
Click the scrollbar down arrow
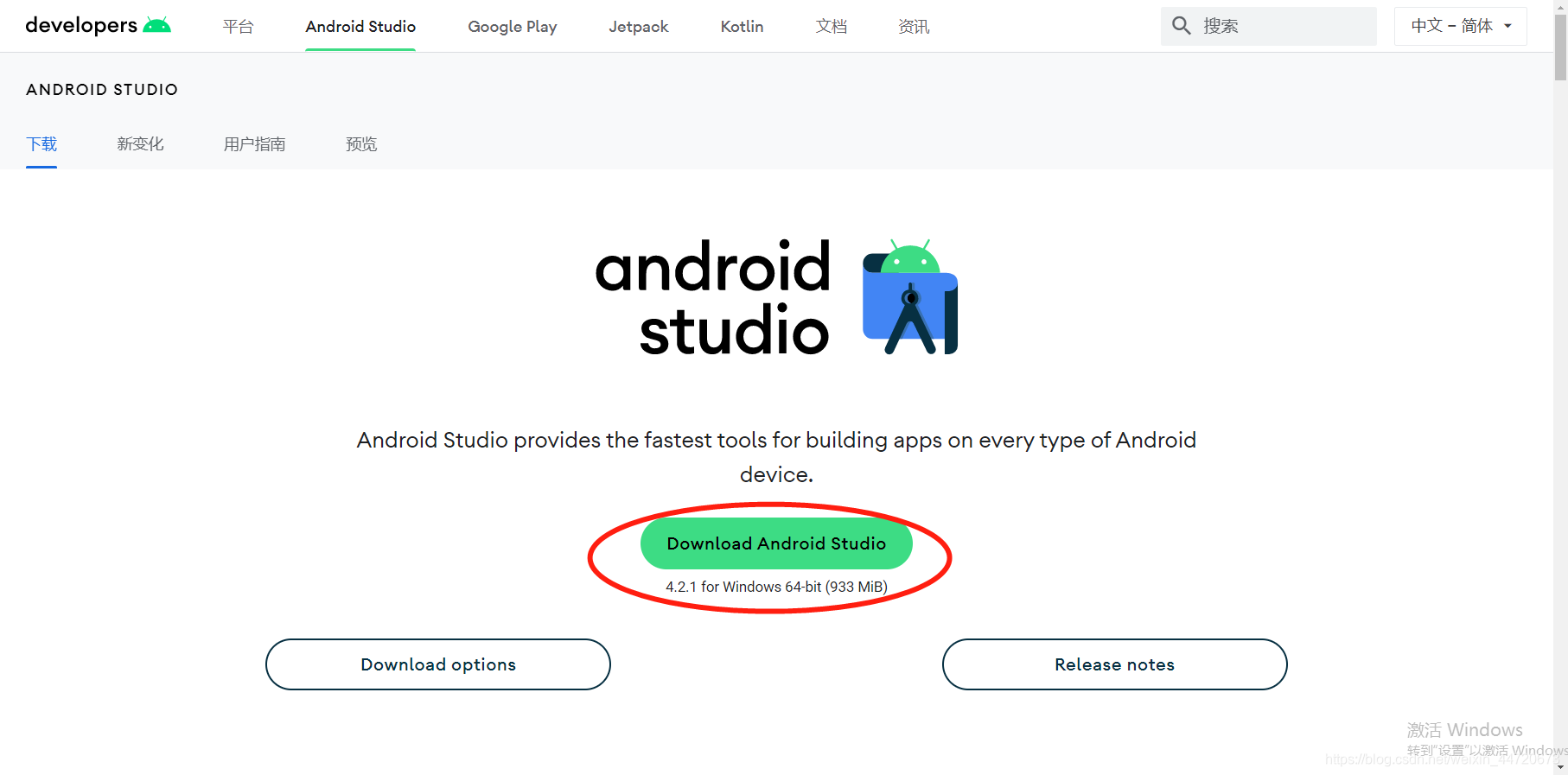[1560, 767]
